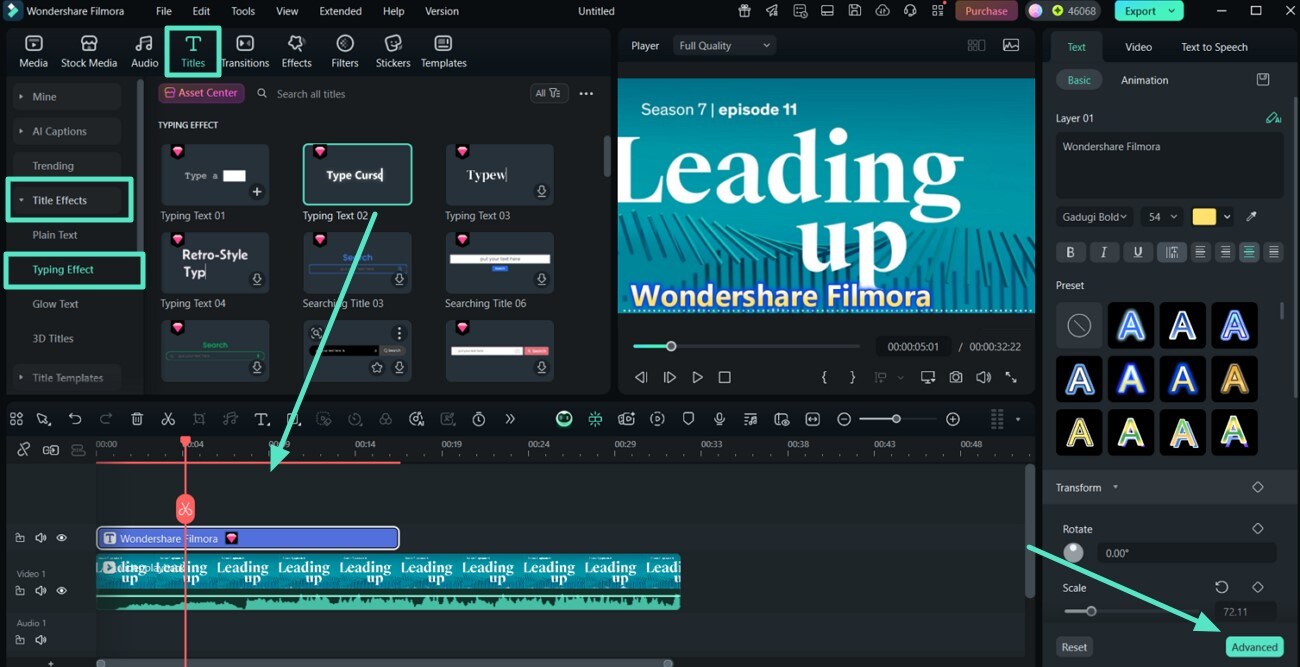Screen dimensions: 1300x667
Task: Toggle italic text formatting
Action: [x=1104, y=253]
